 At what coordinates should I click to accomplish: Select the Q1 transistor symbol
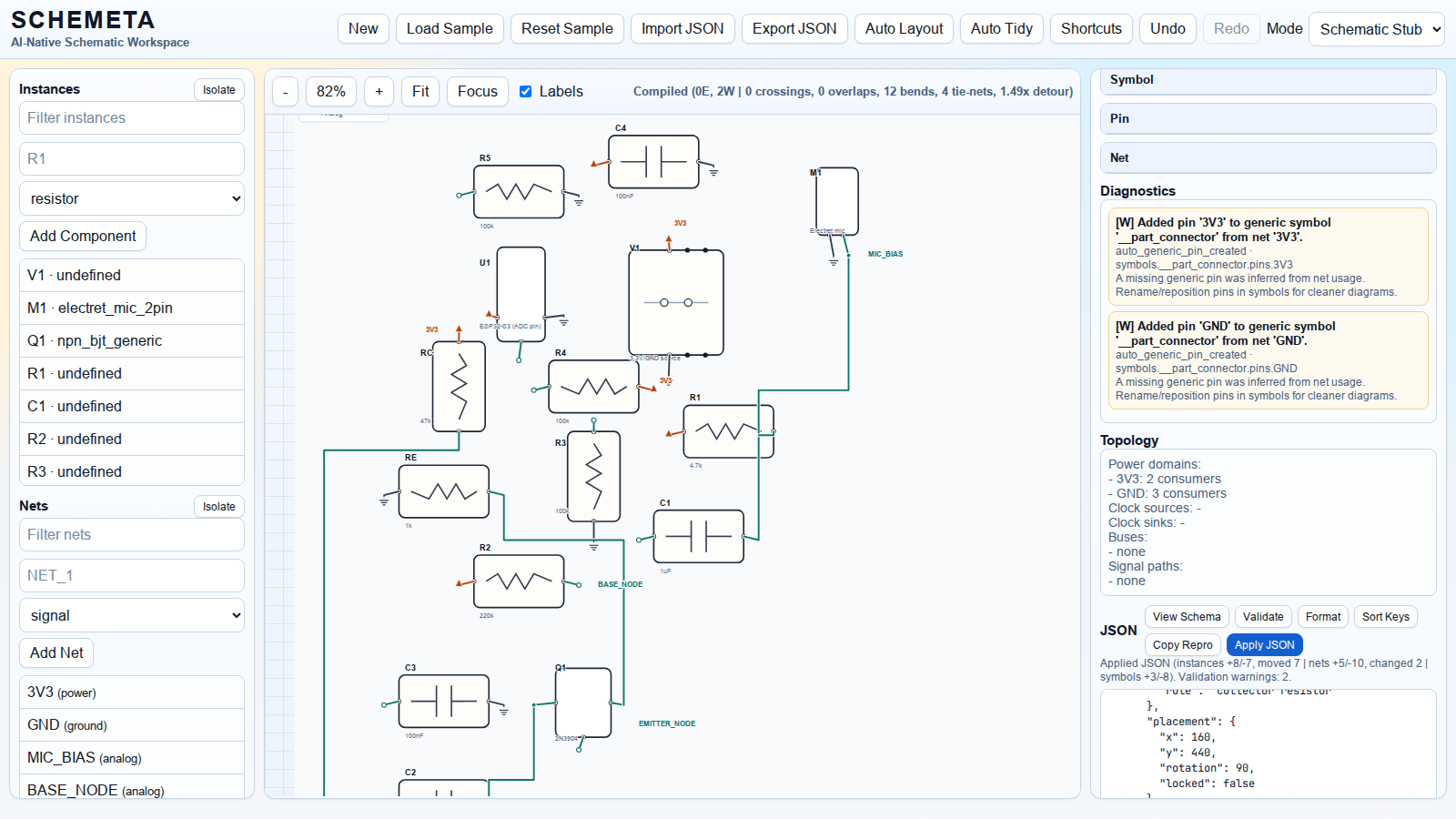pyautogui.click(x=583, y=703)
